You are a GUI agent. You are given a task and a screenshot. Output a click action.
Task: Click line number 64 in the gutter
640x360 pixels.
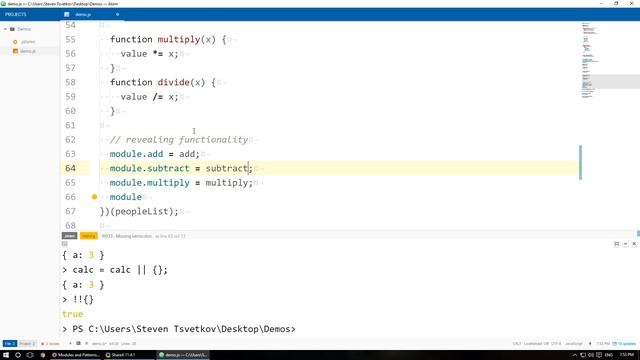coord(70,168)
